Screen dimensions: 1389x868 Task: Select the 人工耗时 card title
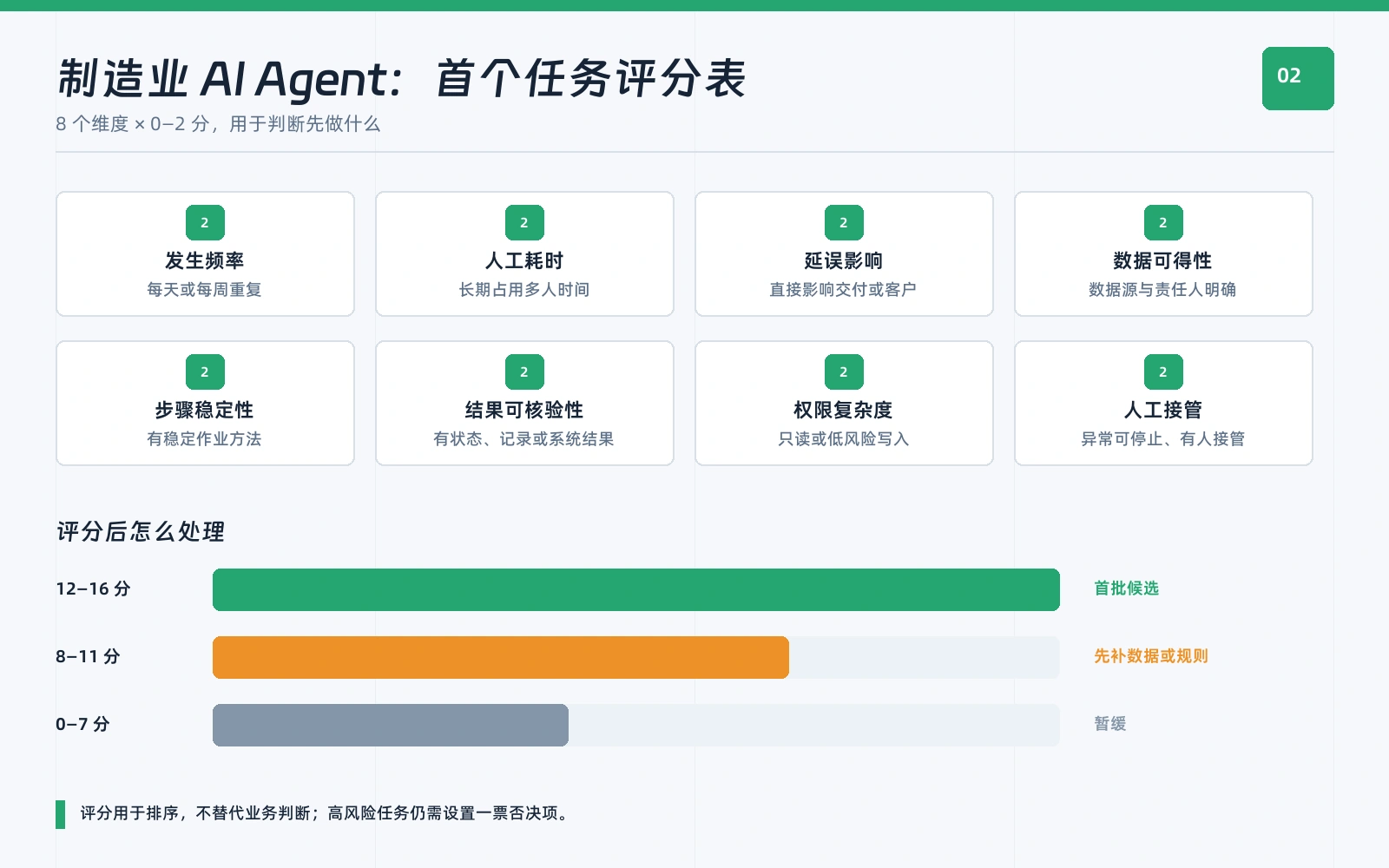coord(524,260)
